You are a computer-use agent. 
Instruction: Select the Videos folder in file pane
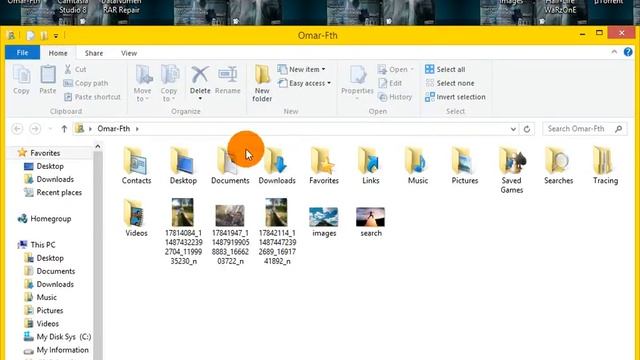pos(136,218)
